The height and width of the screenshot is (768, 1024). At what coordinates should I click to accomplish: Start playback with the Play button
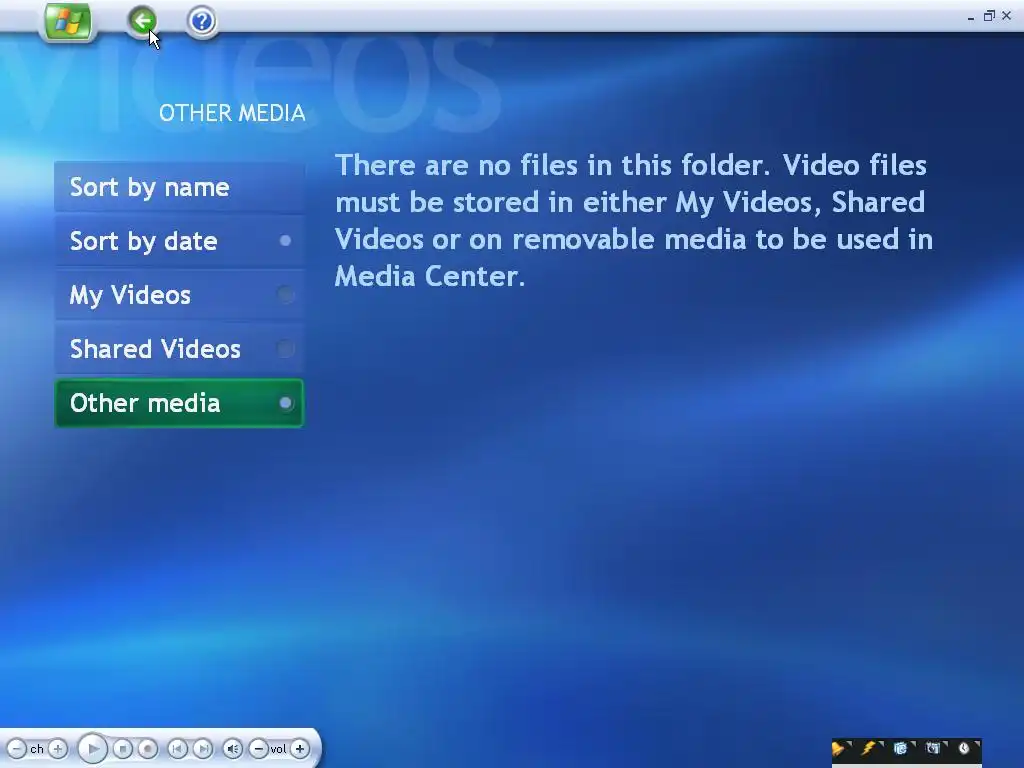93,748
